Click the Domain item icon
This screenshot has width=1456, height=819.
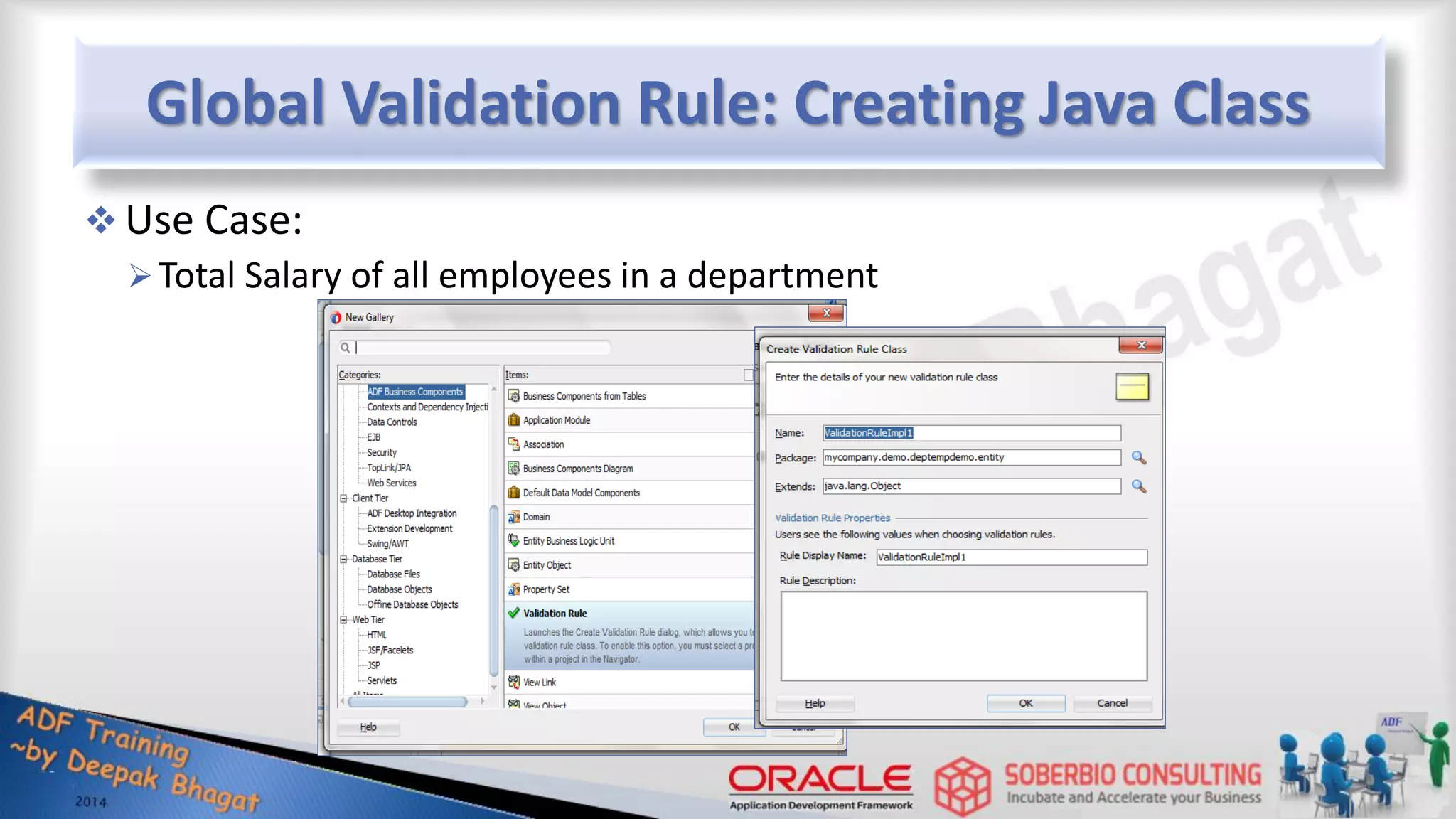click(x=514, y=517)
